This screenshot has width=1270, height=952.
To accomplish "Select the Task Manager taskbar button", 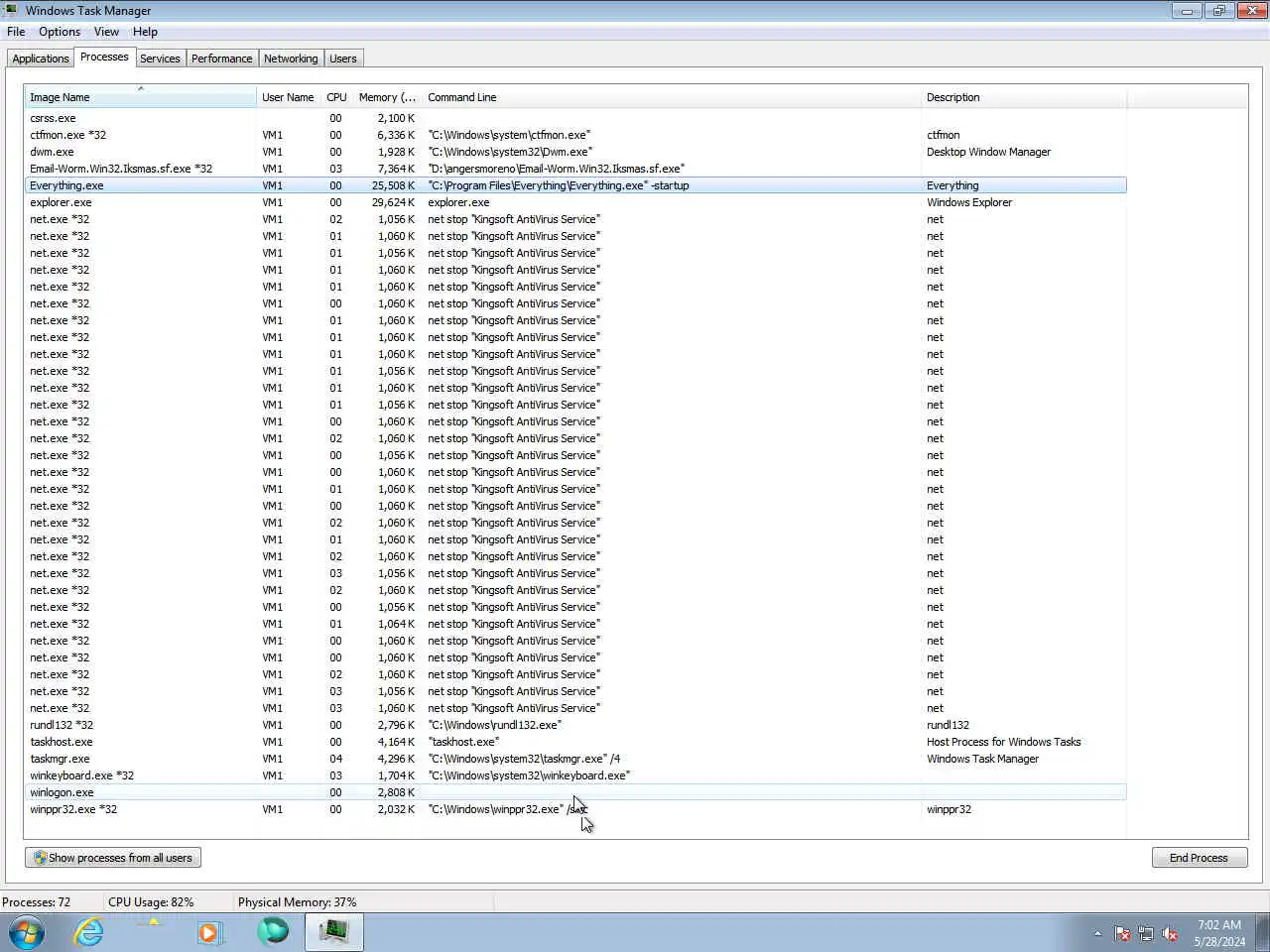I will tap(334, 932).
